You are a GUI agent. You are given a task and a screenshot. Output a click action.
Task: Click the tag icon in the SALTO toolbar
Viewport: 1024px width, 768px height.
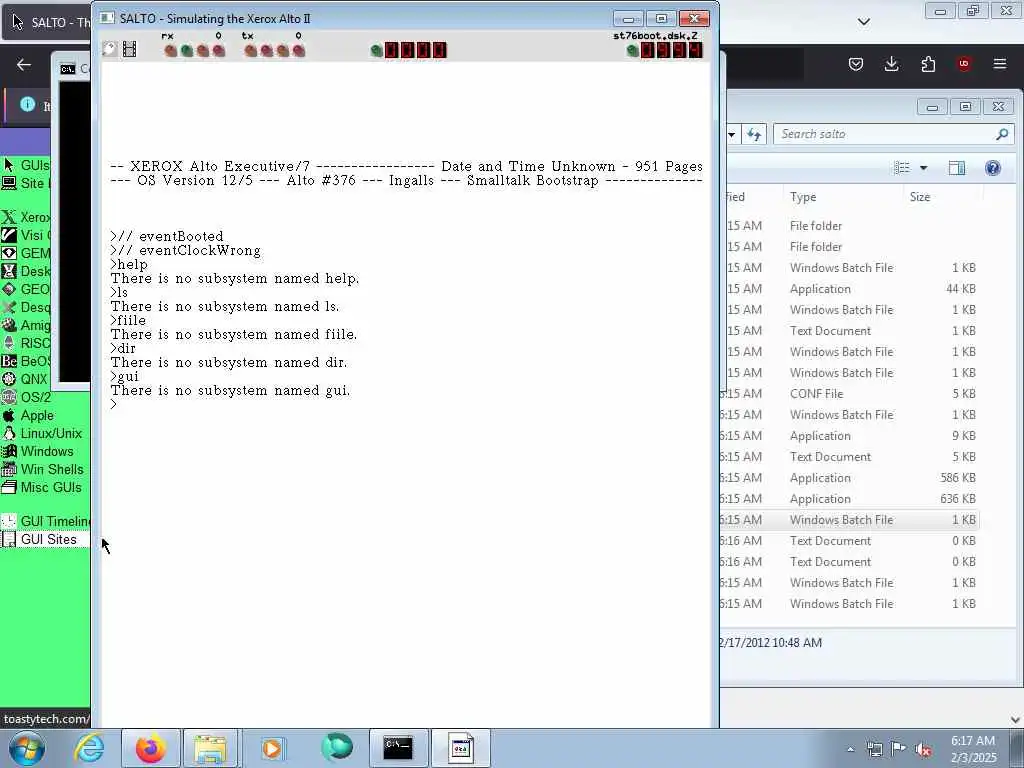tap(110, 49)
